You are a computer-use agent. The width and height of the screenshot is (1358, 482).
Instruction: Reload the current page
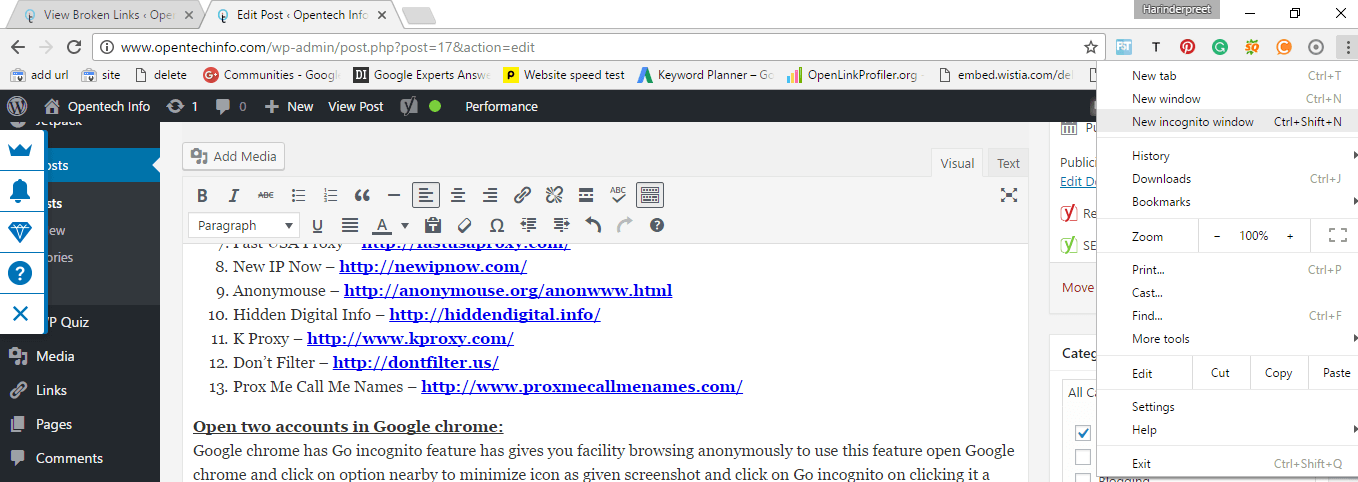click(x=73, y=47)
